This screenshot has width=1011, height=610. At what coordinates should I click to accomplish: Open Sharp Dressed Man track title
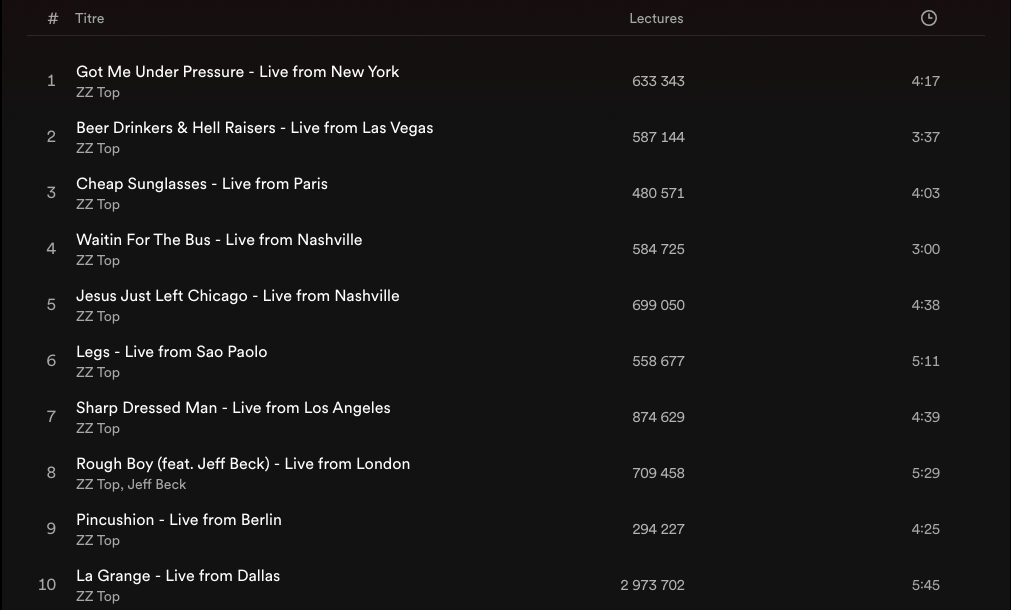click(233, 408)
